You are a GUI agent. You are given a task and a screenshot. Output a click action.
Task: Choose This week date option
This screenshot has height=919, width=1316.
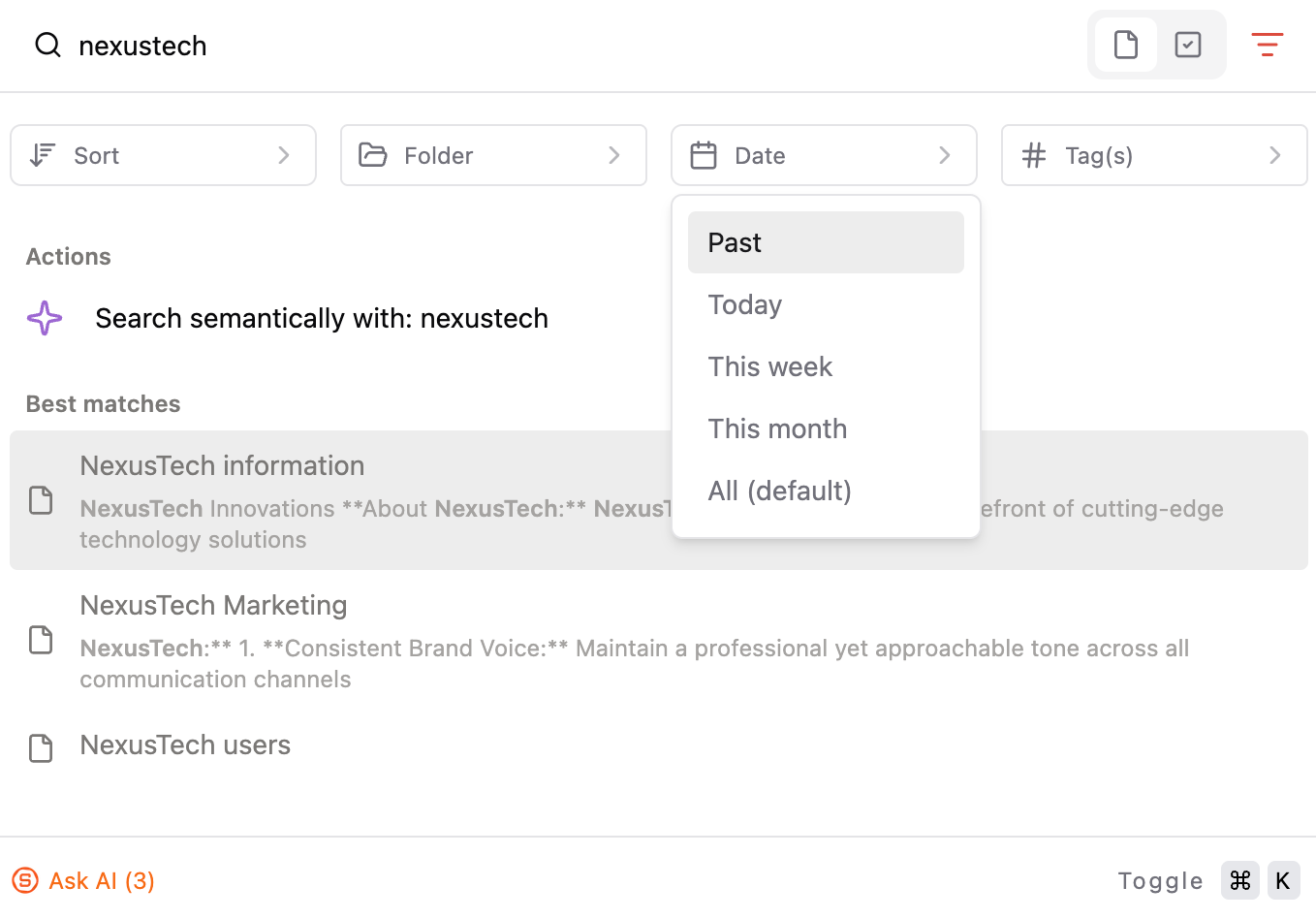click(826, 366)
